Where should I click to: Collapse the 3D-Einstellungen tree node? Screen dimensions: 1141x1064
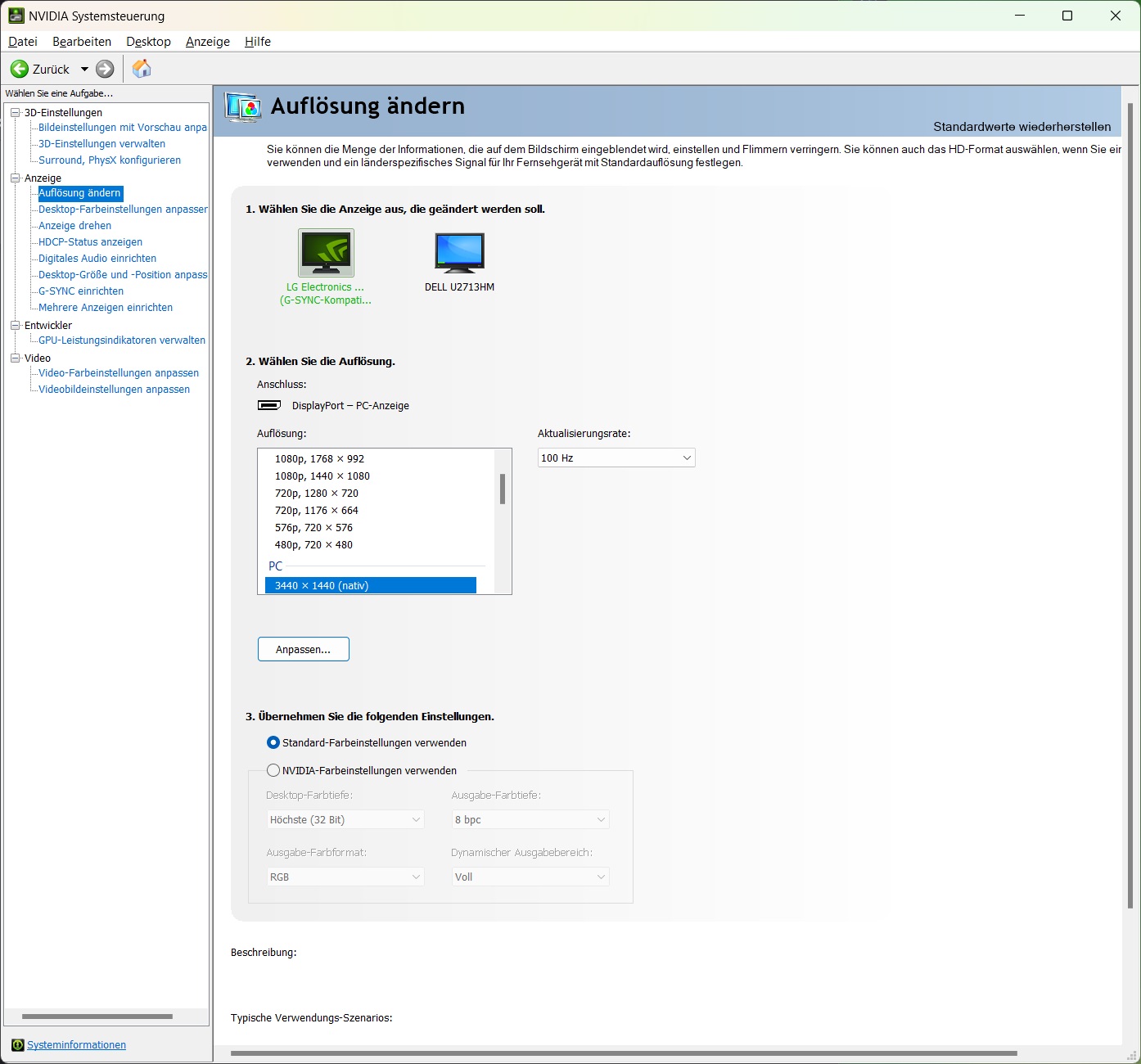pyautogui.click(x=15, y=112)
